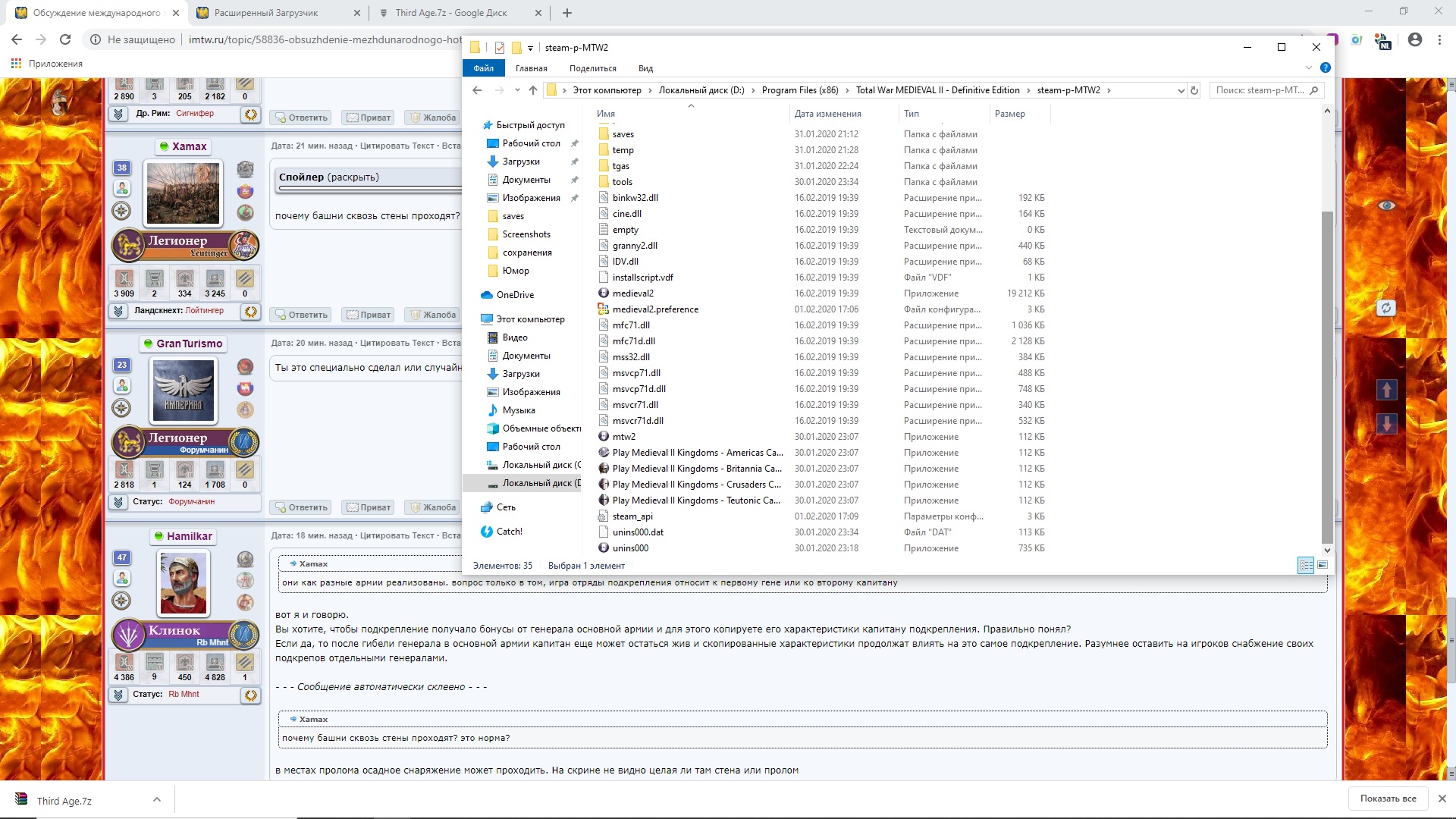1456x819 pixels.
Task: Reload the browser page
Action: [65, 39]
